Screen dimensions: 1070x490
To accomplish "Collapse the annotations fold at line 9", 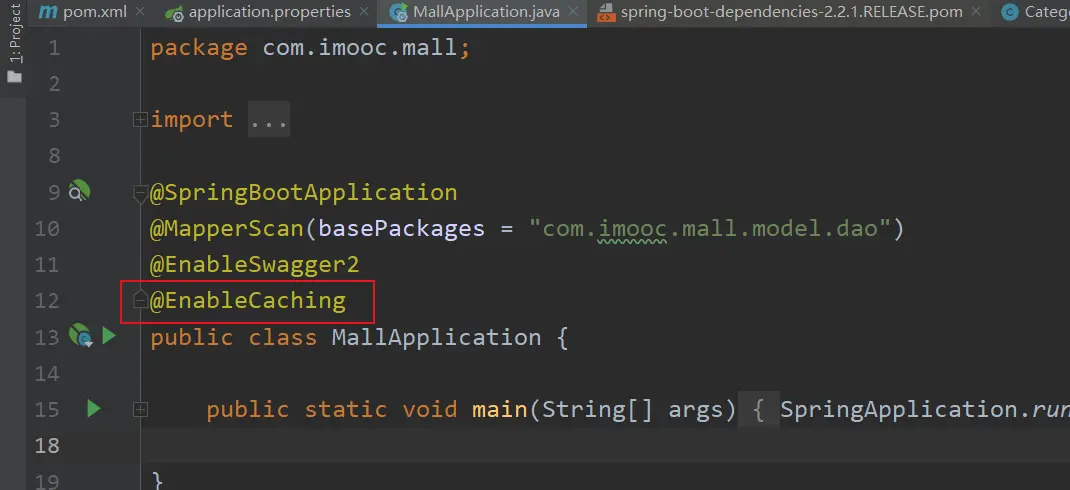I will pyautogui.click(x=141, y=196).
